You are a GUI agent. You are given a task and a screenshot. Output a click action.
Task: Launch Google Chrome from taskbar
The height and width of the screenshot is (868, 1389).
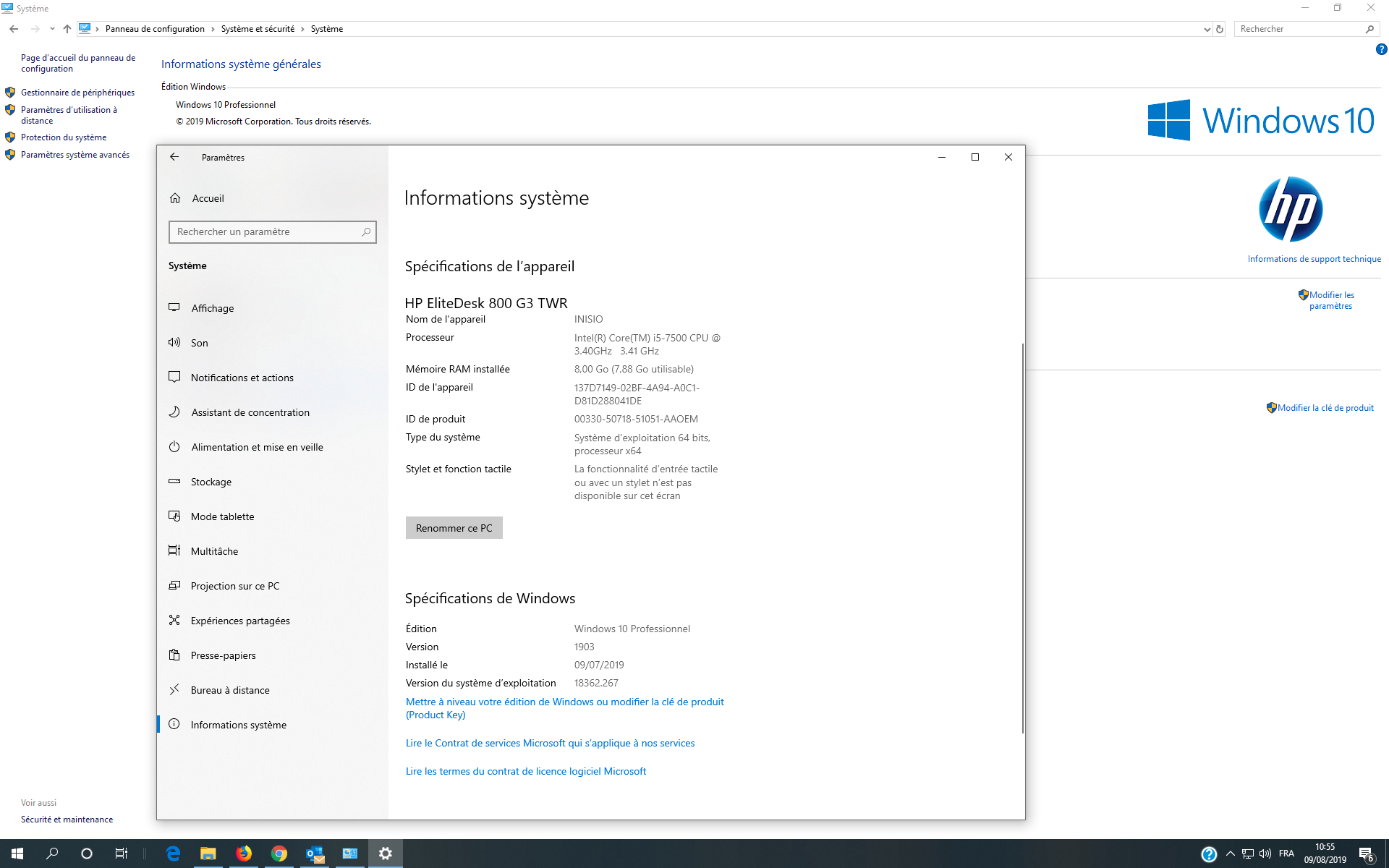(x=279, y=854)
